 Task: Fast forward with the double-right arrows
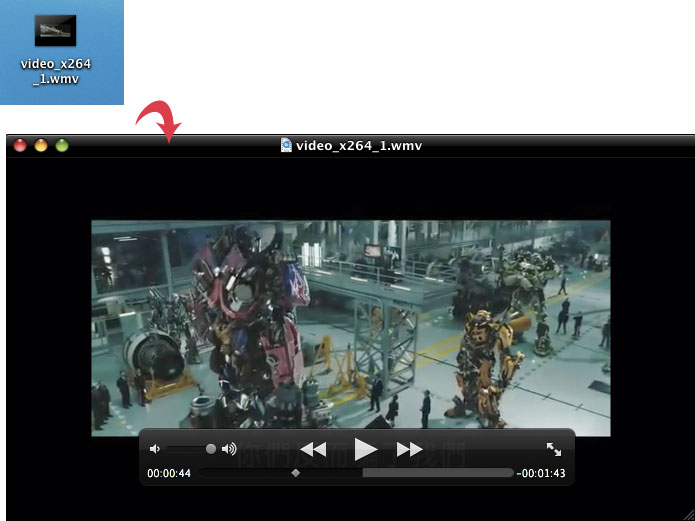pos(410,449)
